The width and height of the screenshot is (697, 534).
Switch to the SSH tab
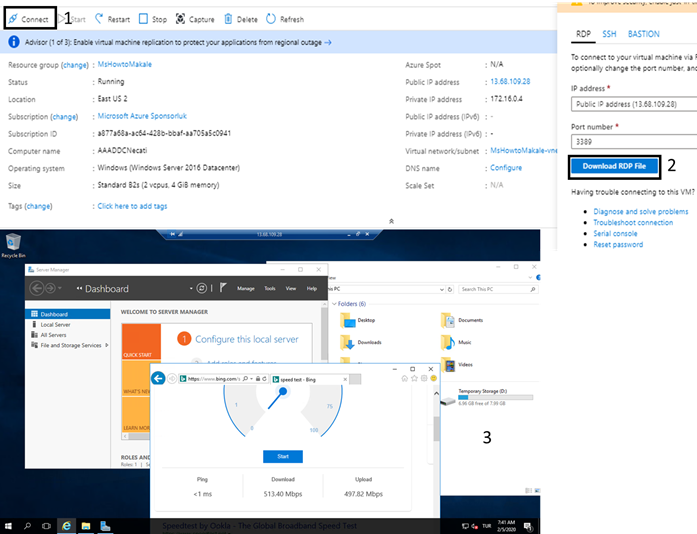[609, 34]
